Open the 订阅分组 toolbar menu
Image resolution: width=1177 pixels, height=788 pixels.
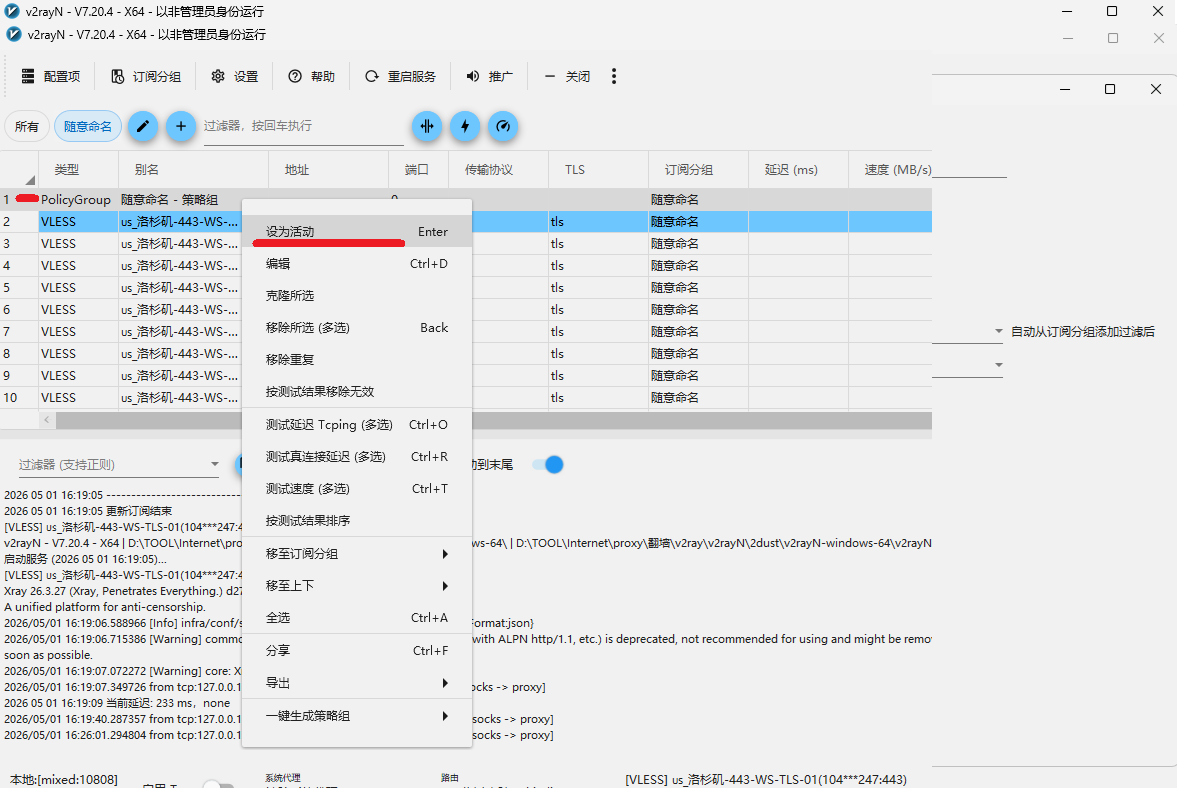point(146,77)
